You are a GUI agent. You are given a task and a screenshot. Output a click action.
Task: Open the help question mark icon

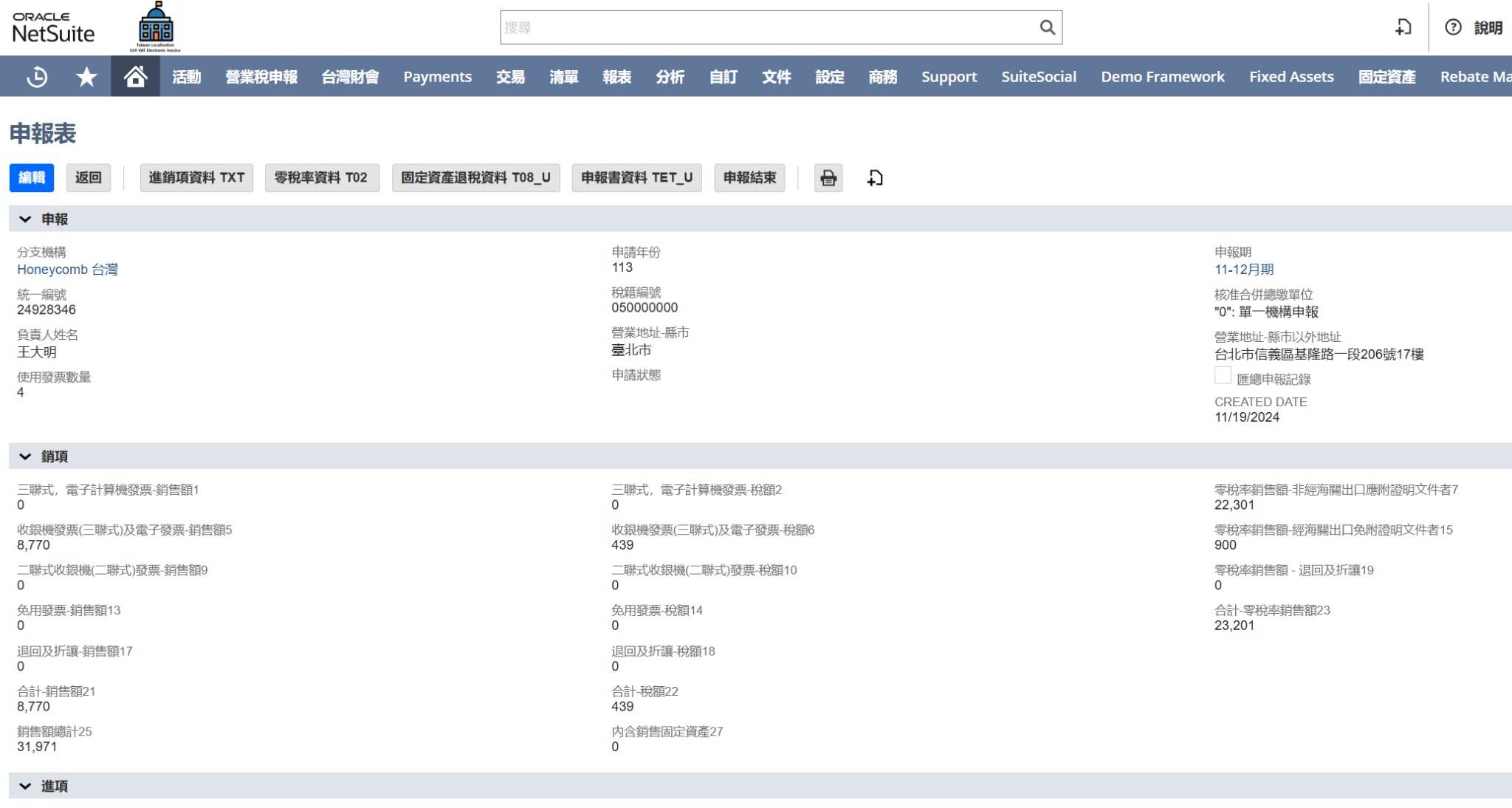tap(1453, 27)
